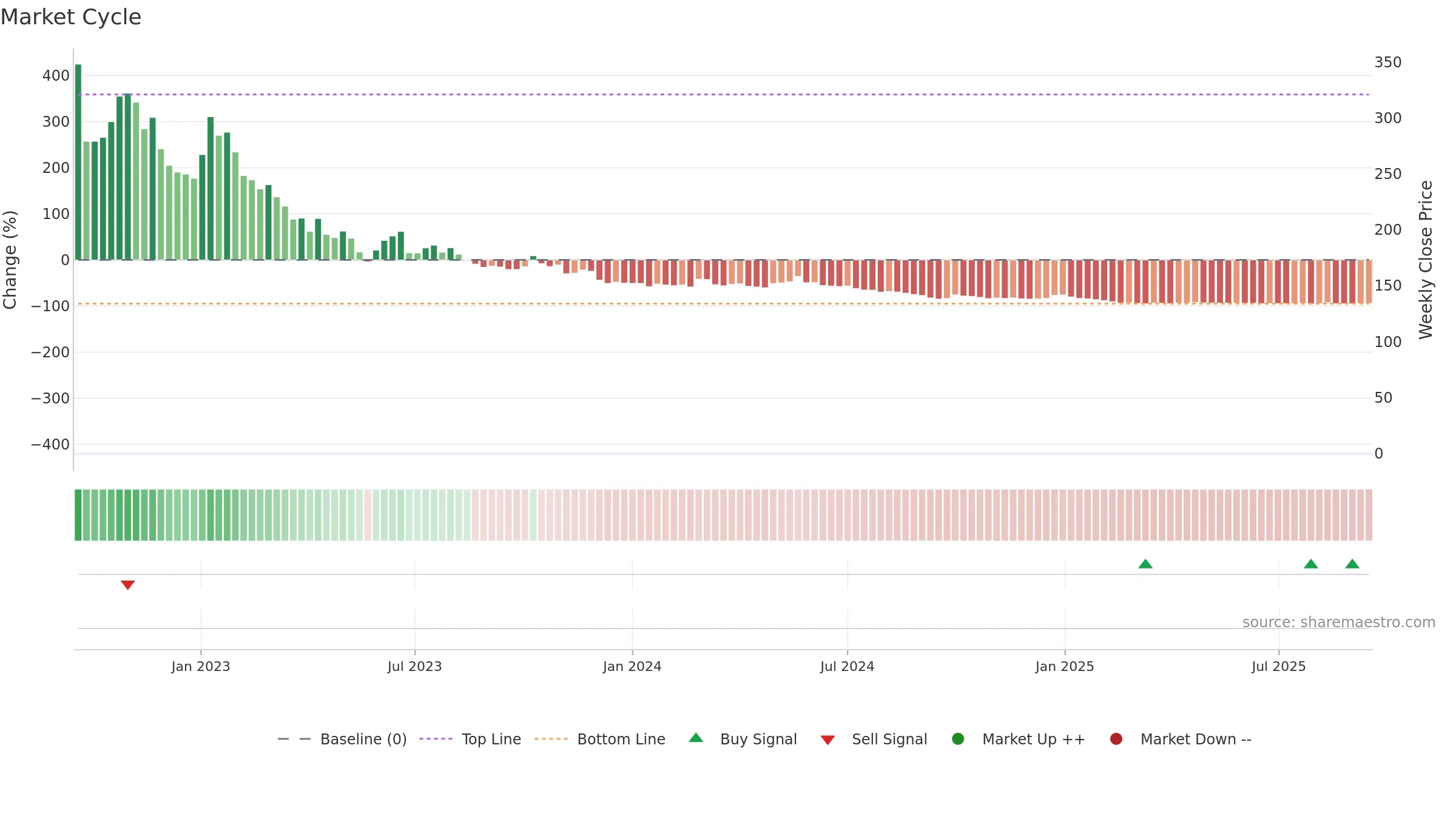1456x819 pixels.
Task: Click the Jul 2024 axis label
Action: [848, 667]
